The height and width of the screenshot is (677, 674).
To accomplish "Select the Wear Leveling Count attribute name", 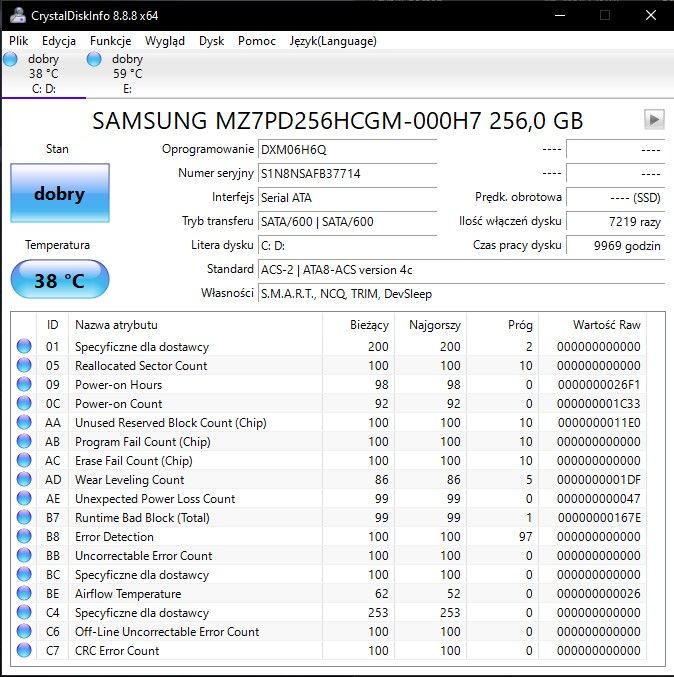I will coord(130,479).
